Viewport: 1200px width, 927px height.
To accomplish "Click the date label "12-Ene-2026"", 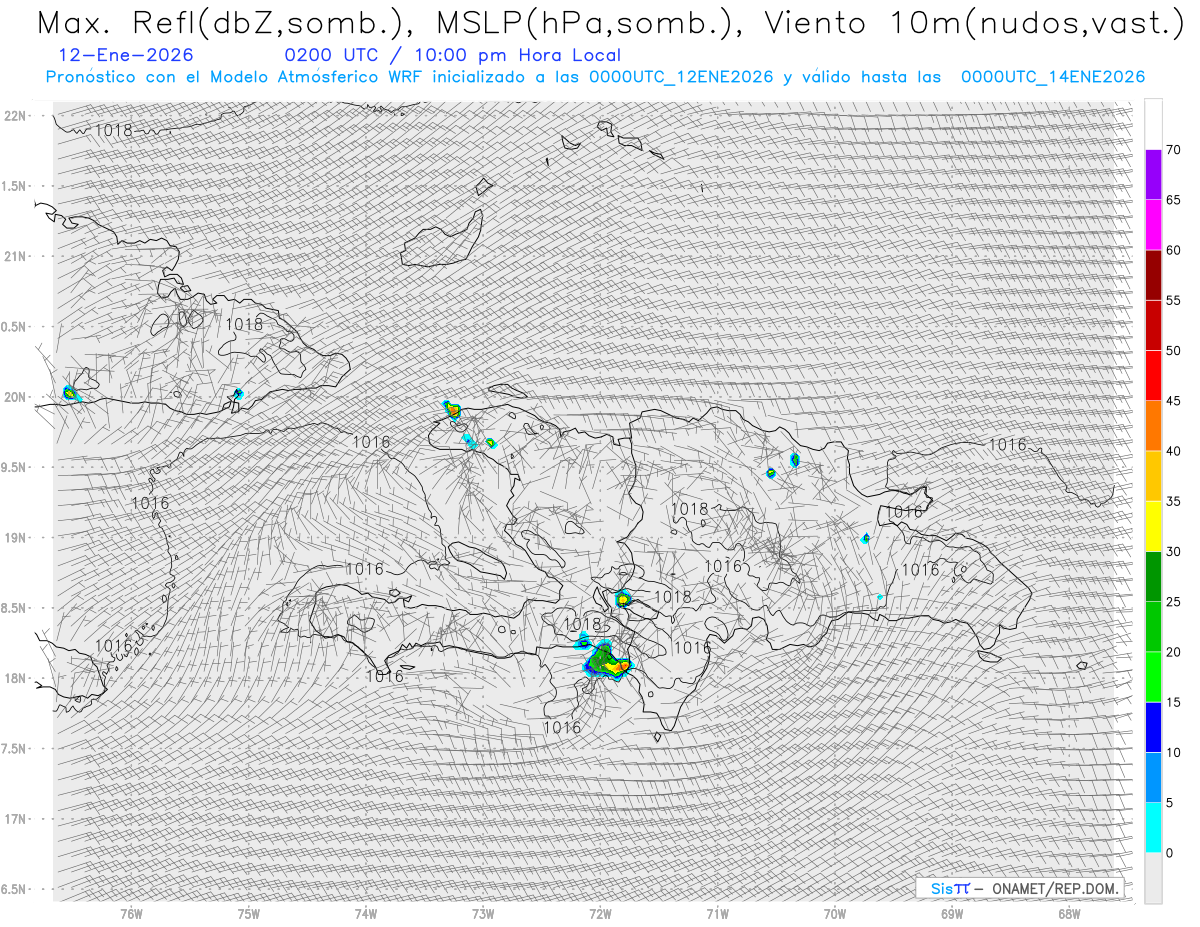I will pyautogui.click(x=126, y=56).
